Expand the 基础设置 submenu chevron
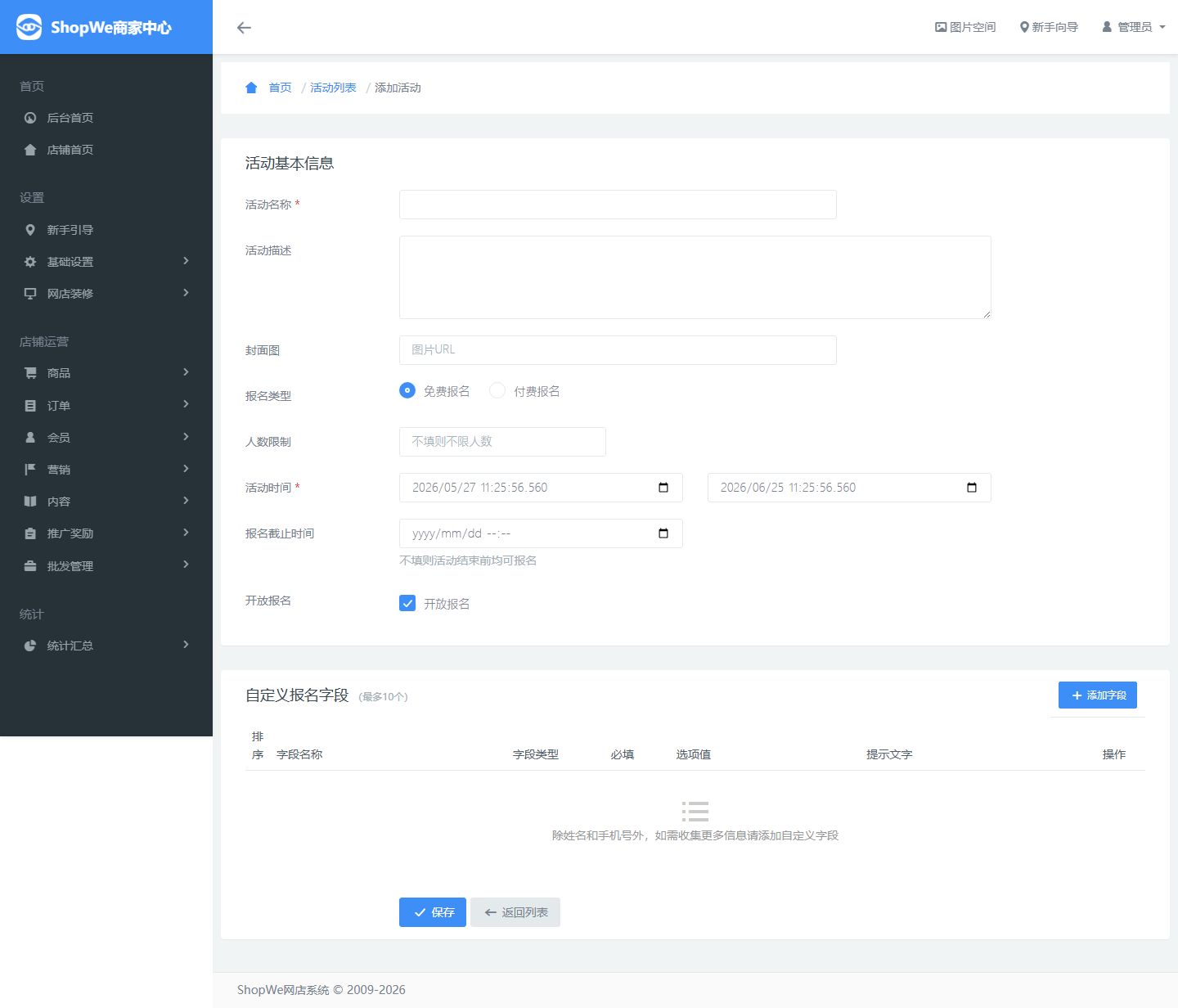The image size is (1178, 1008). coord(187,261)
